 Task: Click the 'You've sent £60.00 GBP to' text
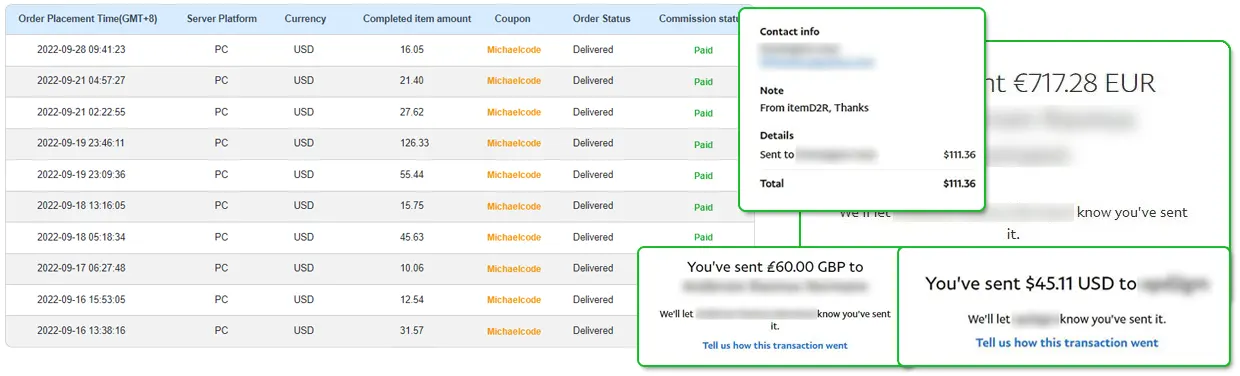(x=775, y=267)
